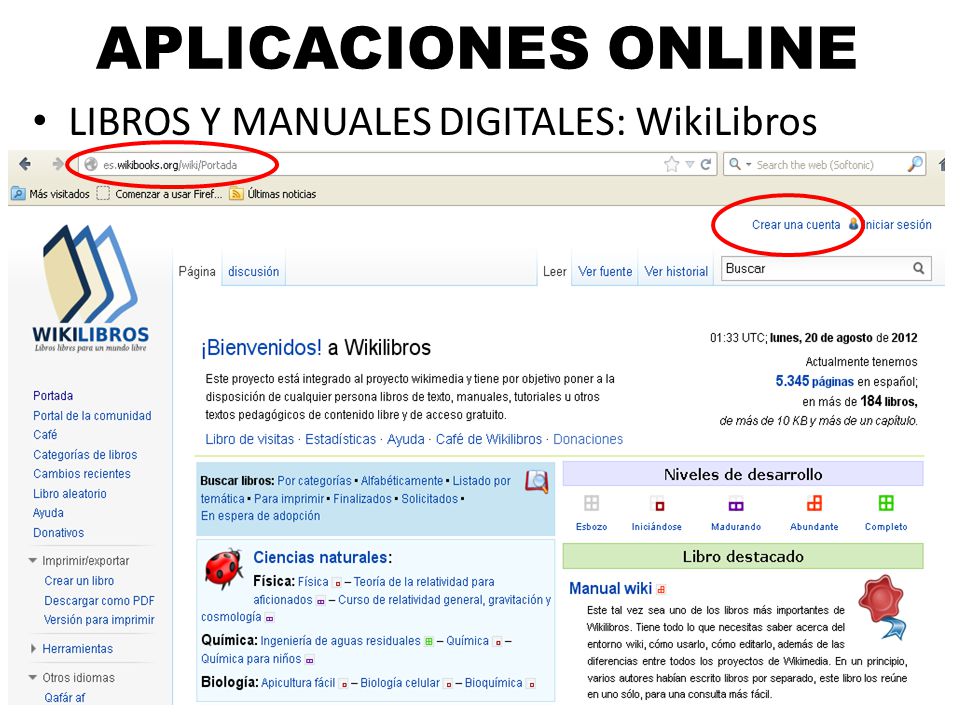Open En espera de adopción link
960x720 pixels.
(260, 516)
